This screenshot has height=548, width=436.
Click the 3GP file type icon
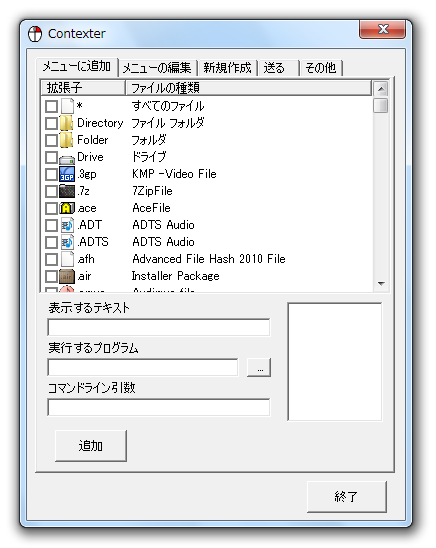[x=67, y=174]
